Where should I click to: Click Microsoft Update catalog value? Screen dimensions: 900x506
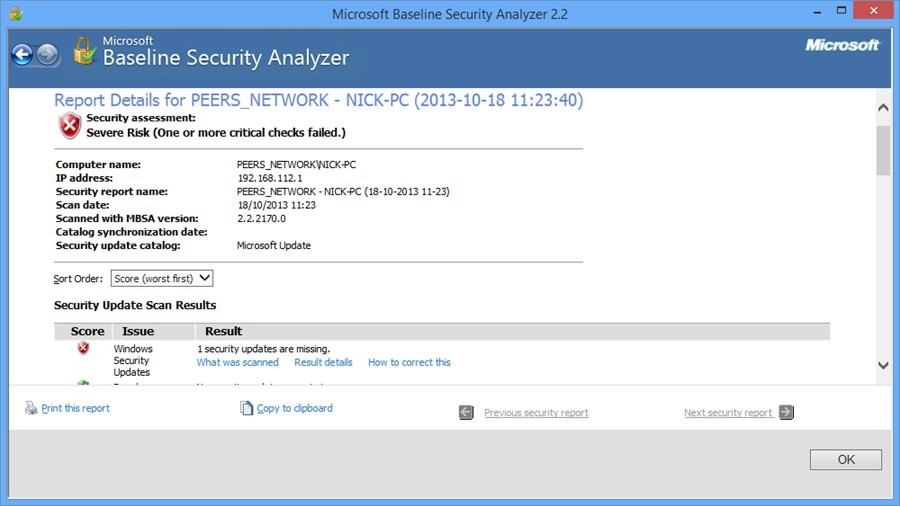[274, 246]
